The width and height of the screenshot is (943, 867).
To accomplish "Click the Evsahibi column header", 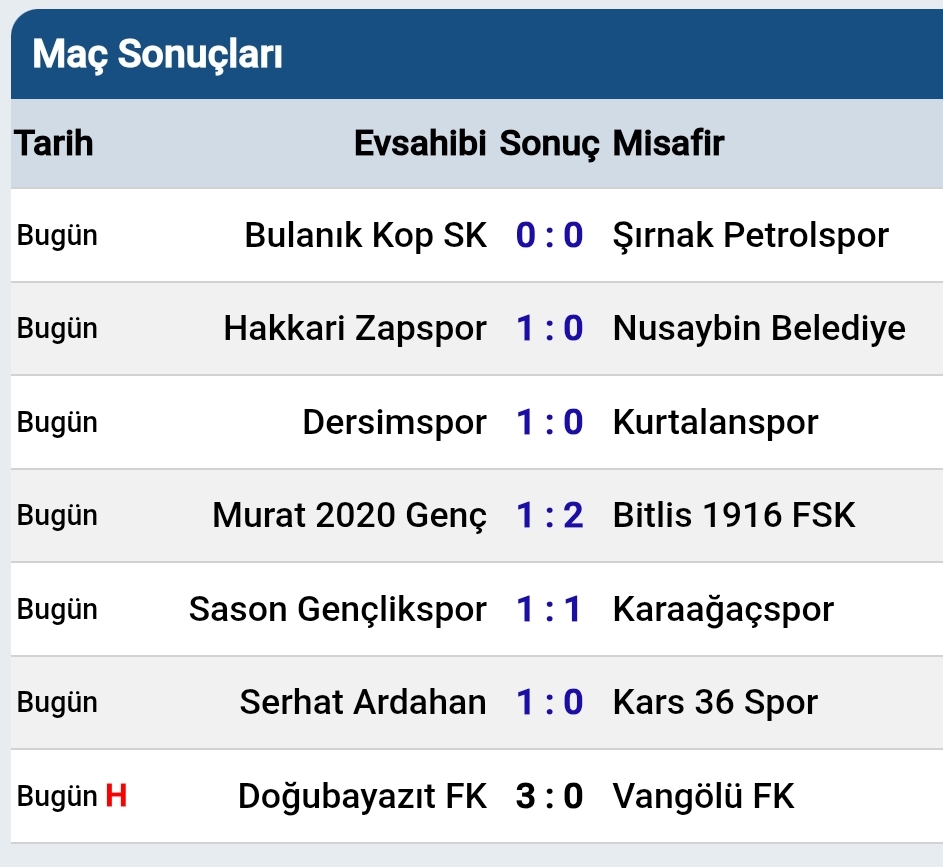I will tap(420, 143).
